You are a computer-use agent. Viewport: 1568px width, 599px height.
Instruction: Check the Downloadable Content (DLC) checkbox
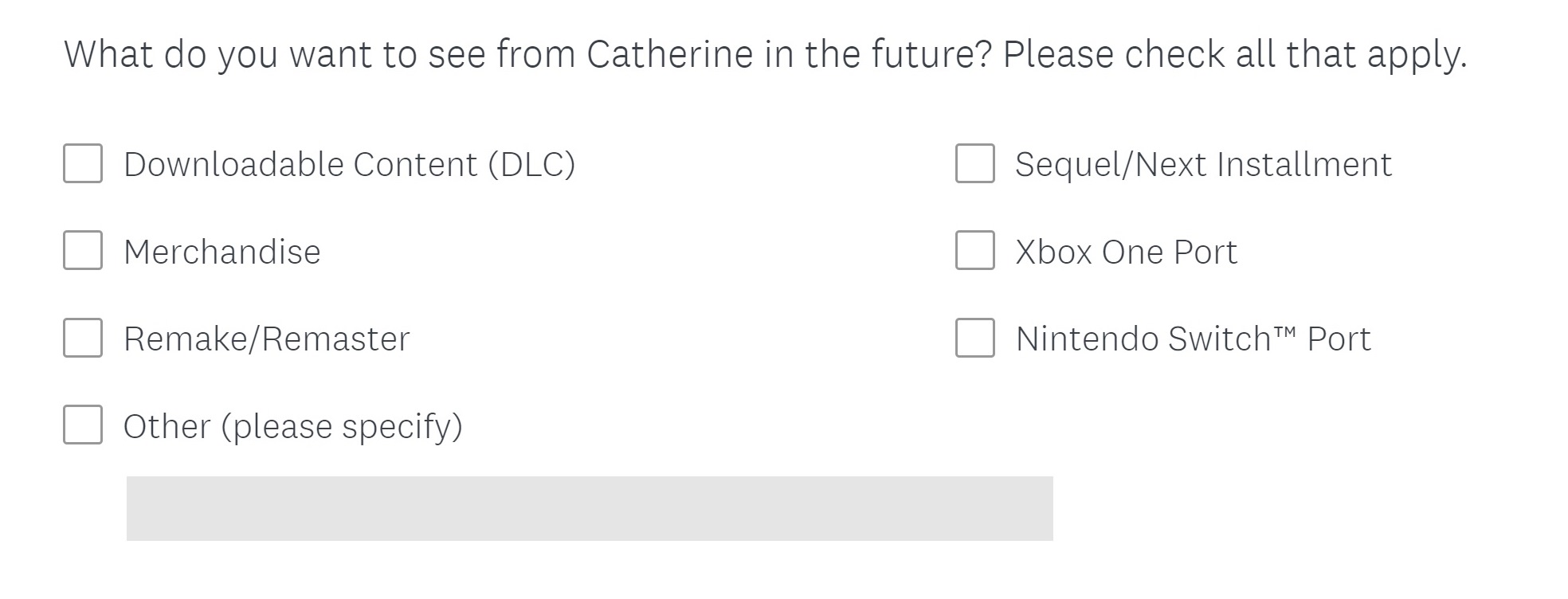83,163
